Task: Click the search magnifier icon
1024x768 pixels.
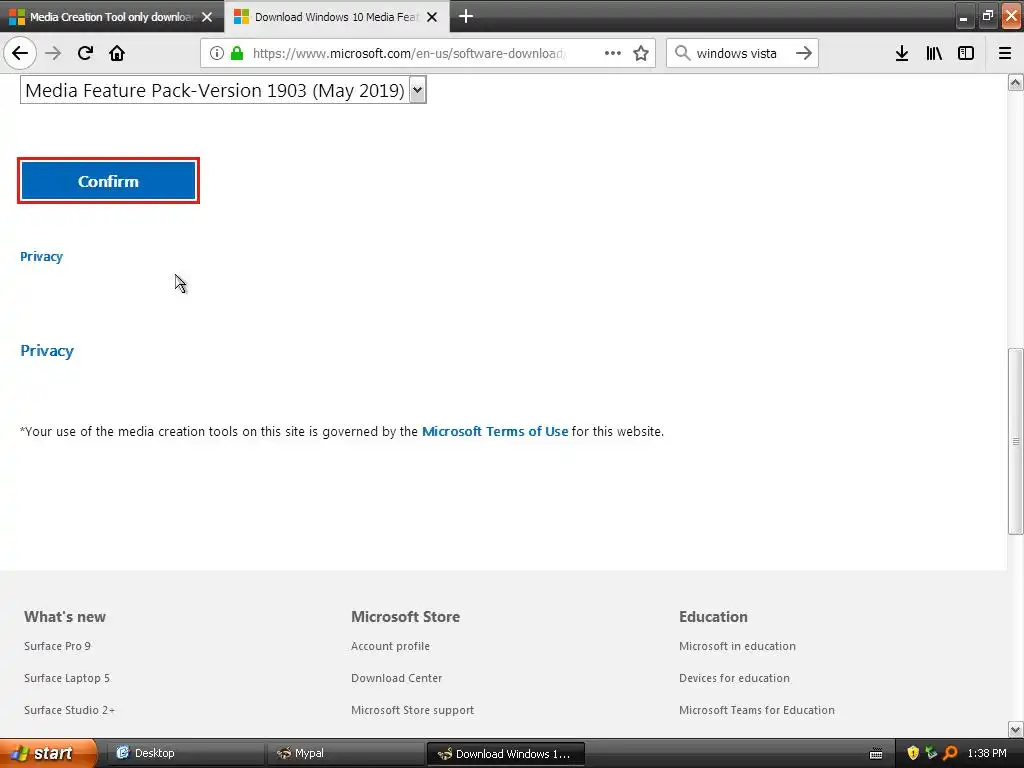Action: tap(682, 53)
